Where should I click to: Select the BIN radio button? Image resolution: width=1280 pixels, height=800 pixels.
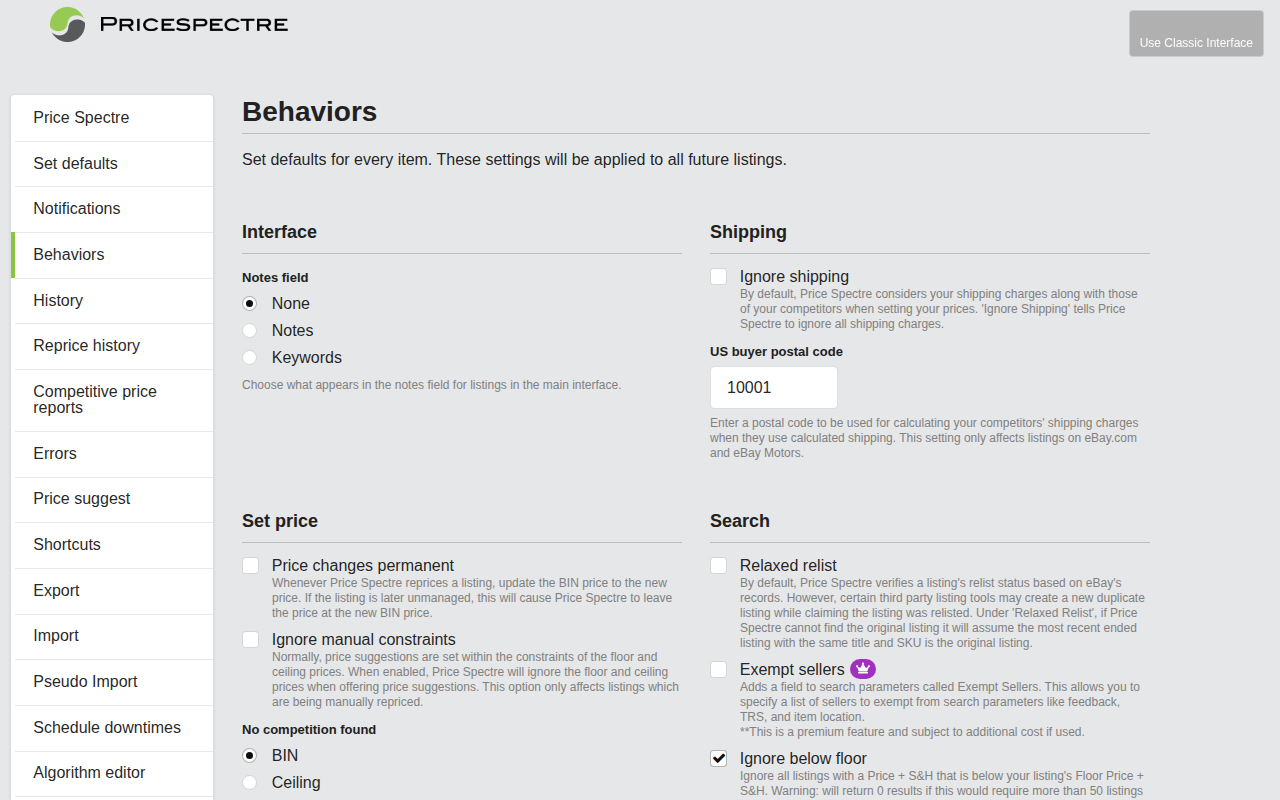[249, 755]
